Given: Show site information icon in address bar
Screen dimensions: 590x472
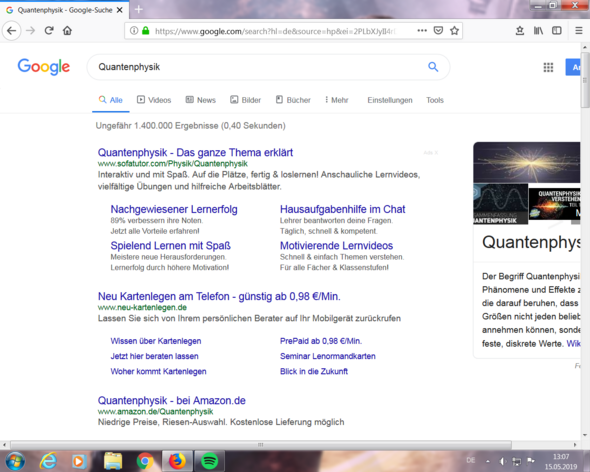Looking at the screenshot, I should pyautogui.click(x=134, y=30).
